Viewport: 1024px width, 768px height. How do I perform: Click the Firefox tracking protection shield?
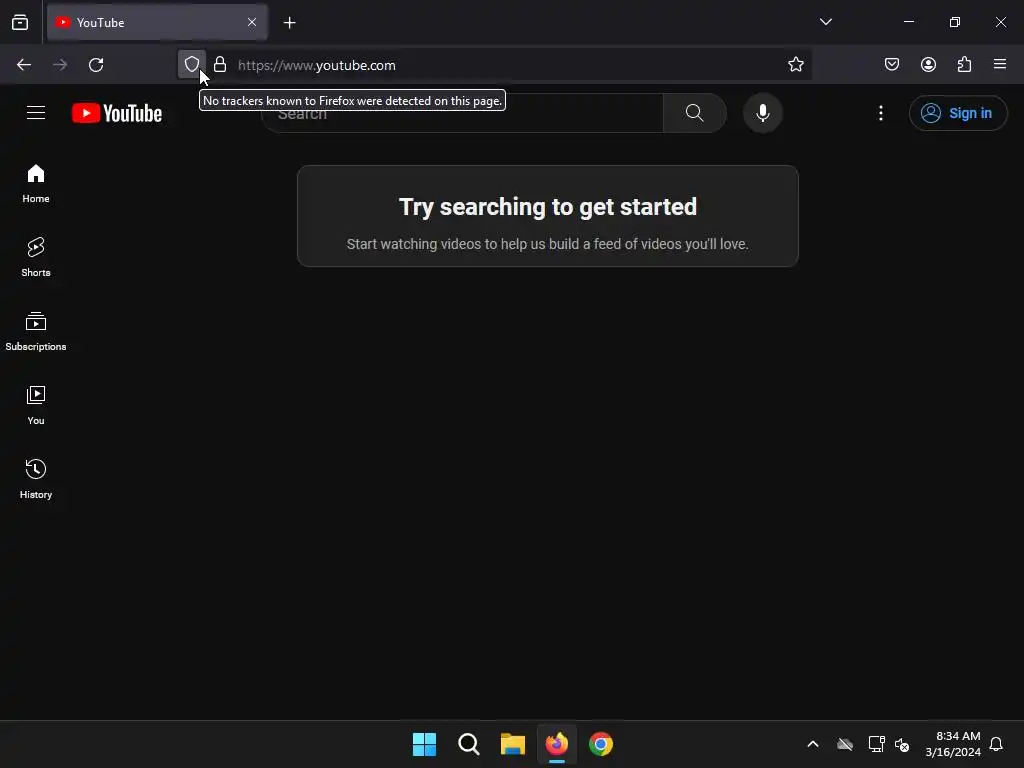[192, 65]
